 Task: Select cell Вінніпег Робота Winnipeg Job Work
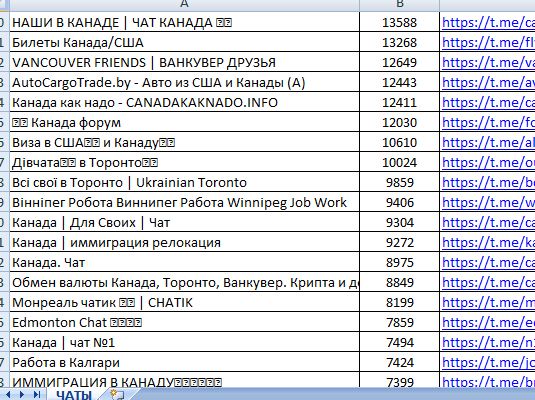tap(185, 202)
